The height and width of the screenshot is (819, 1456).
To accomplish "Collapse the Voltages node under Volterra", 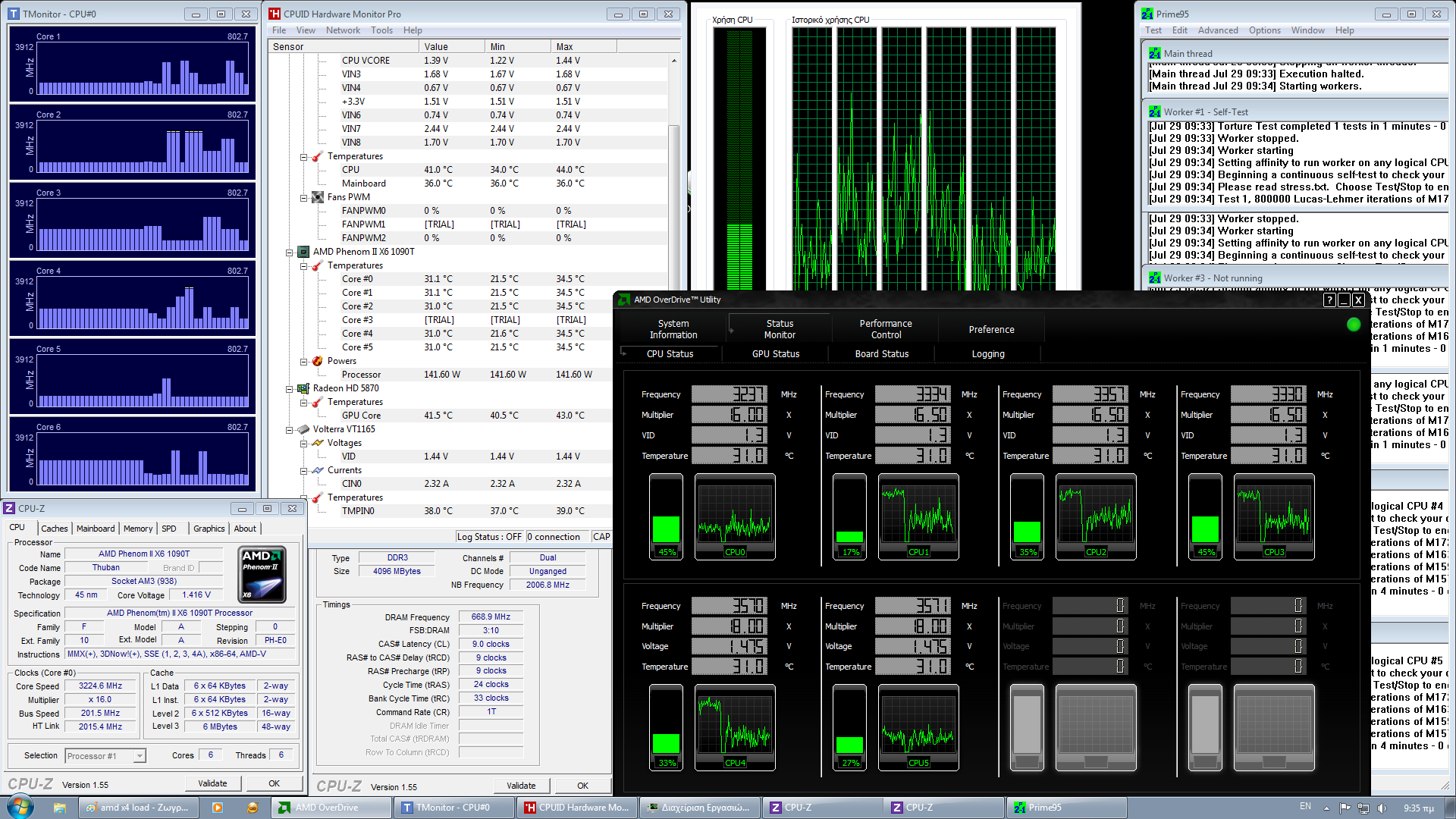I will pos(303,443).
